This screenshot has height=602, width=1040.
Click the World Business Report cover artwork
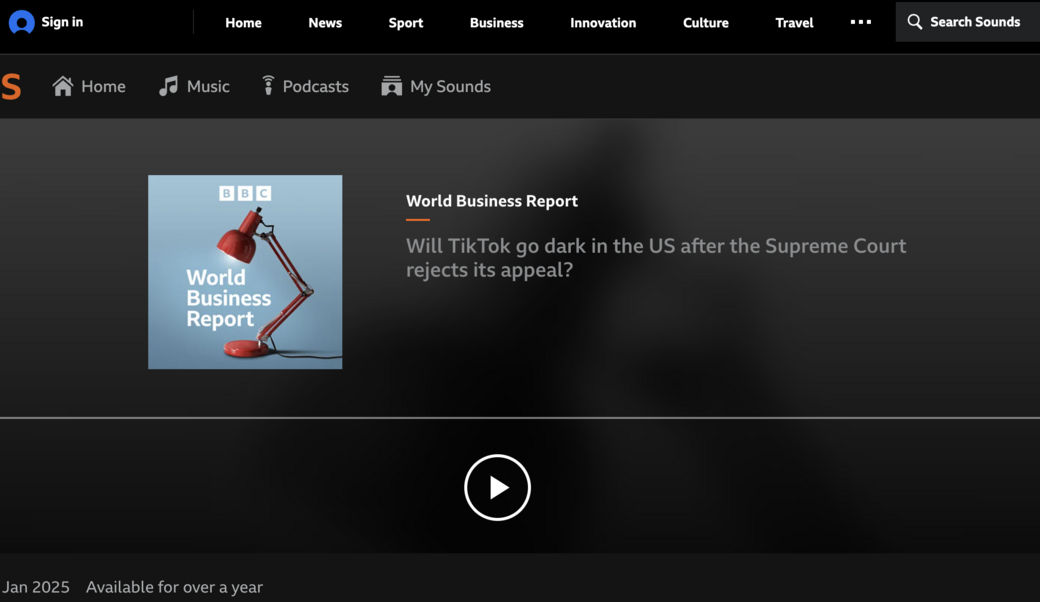[245, 272]
